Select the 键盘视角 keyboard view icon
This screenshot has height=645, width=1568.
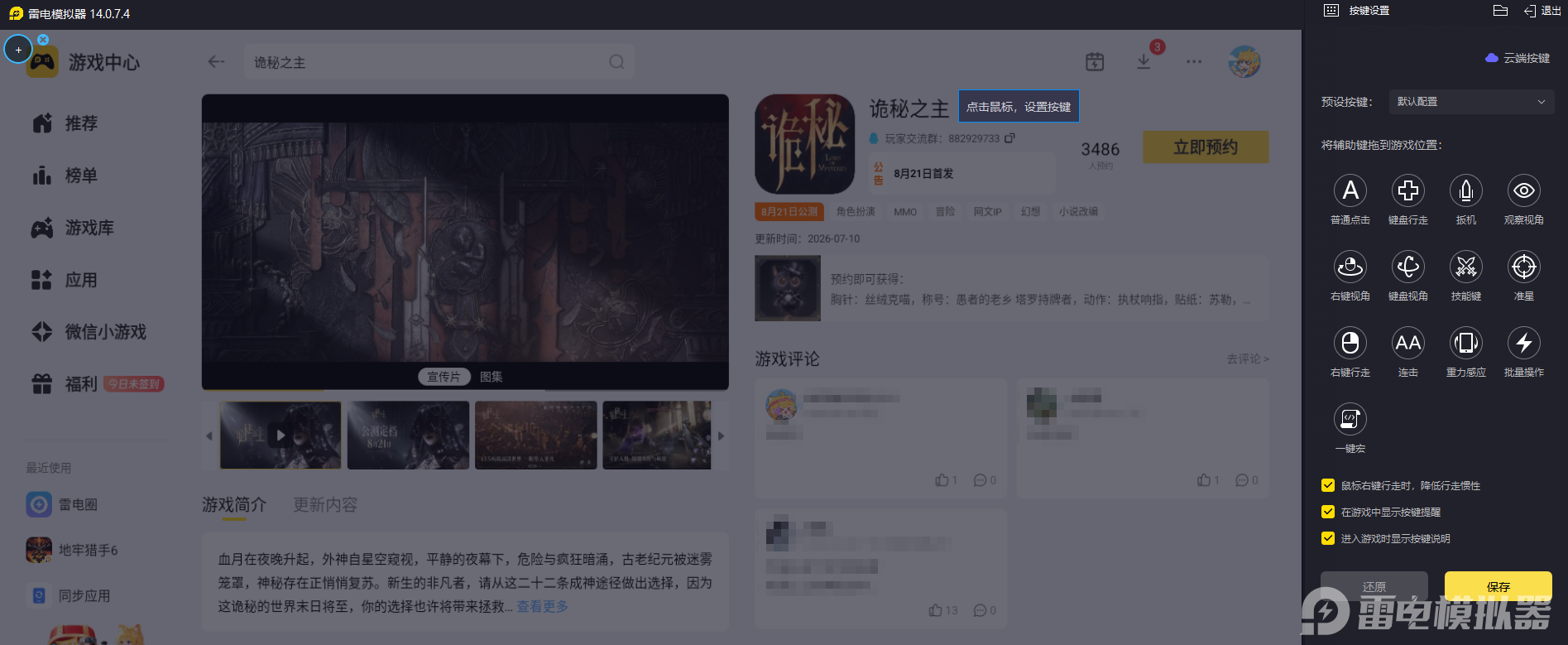[x=1408, y=267]
